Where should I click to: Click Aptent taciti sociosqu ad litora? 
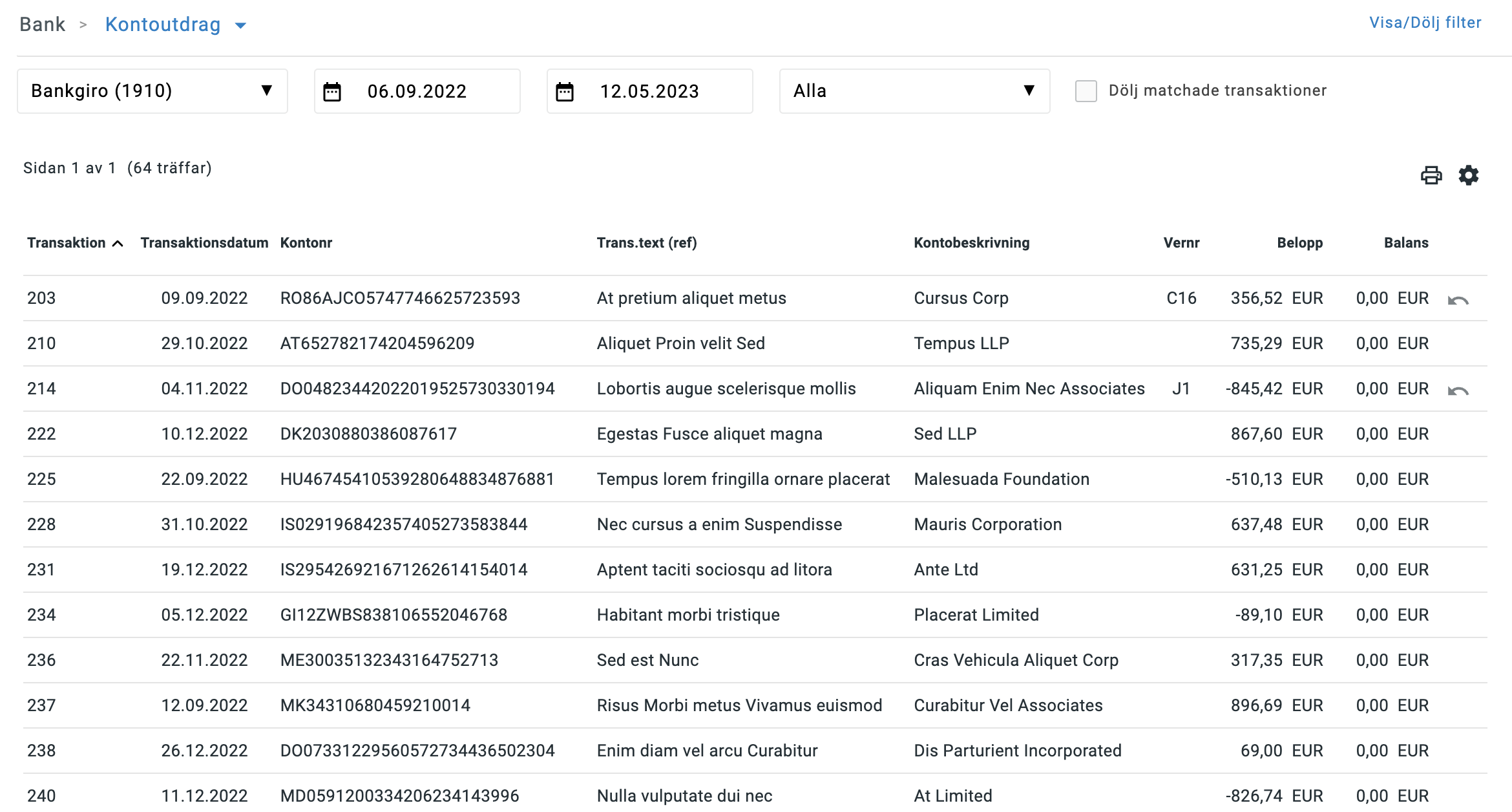[714, 570]
